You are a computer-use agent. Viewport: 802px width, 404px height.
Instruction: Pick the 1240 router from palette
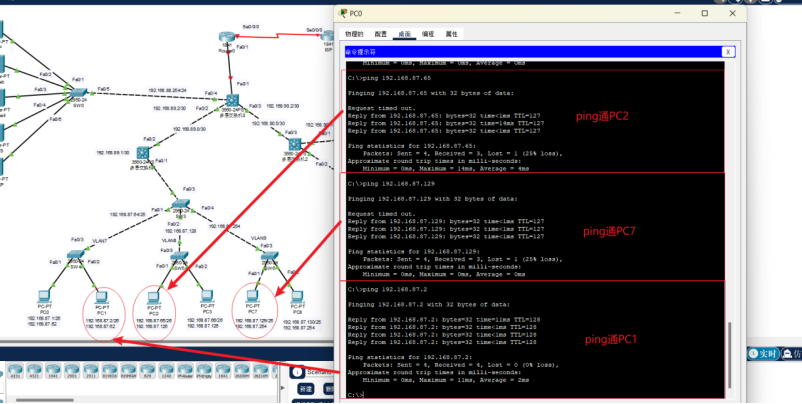point(166,369)
